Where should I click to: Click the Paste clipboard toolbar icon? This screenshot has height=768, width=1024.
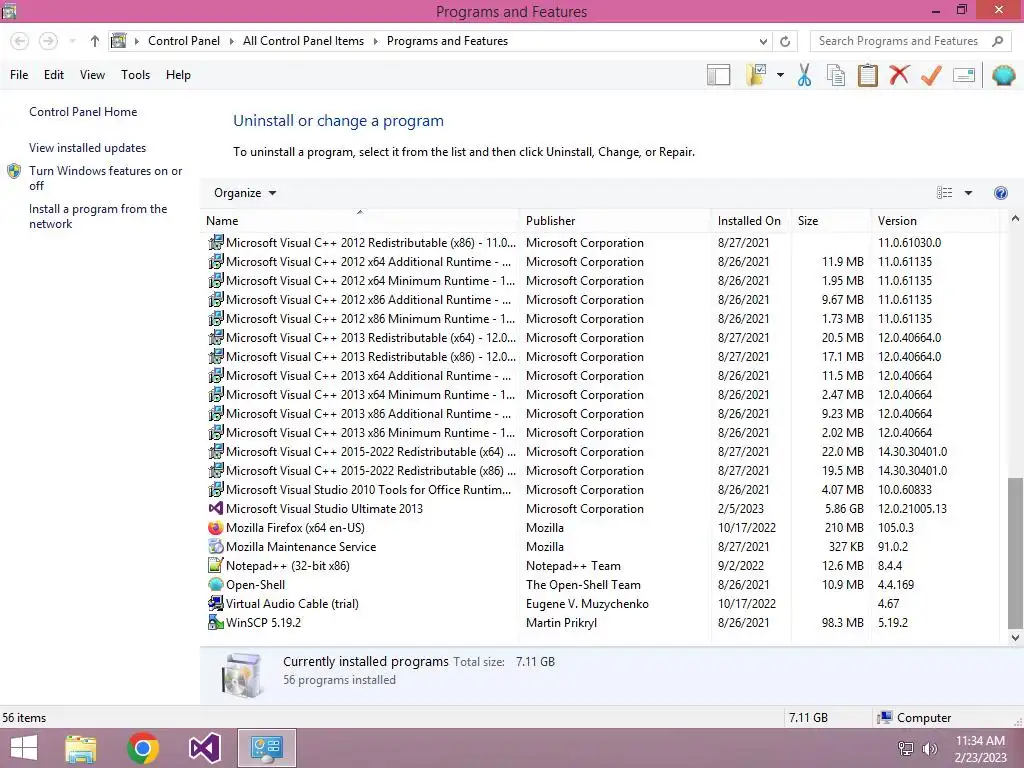(867, 75)
